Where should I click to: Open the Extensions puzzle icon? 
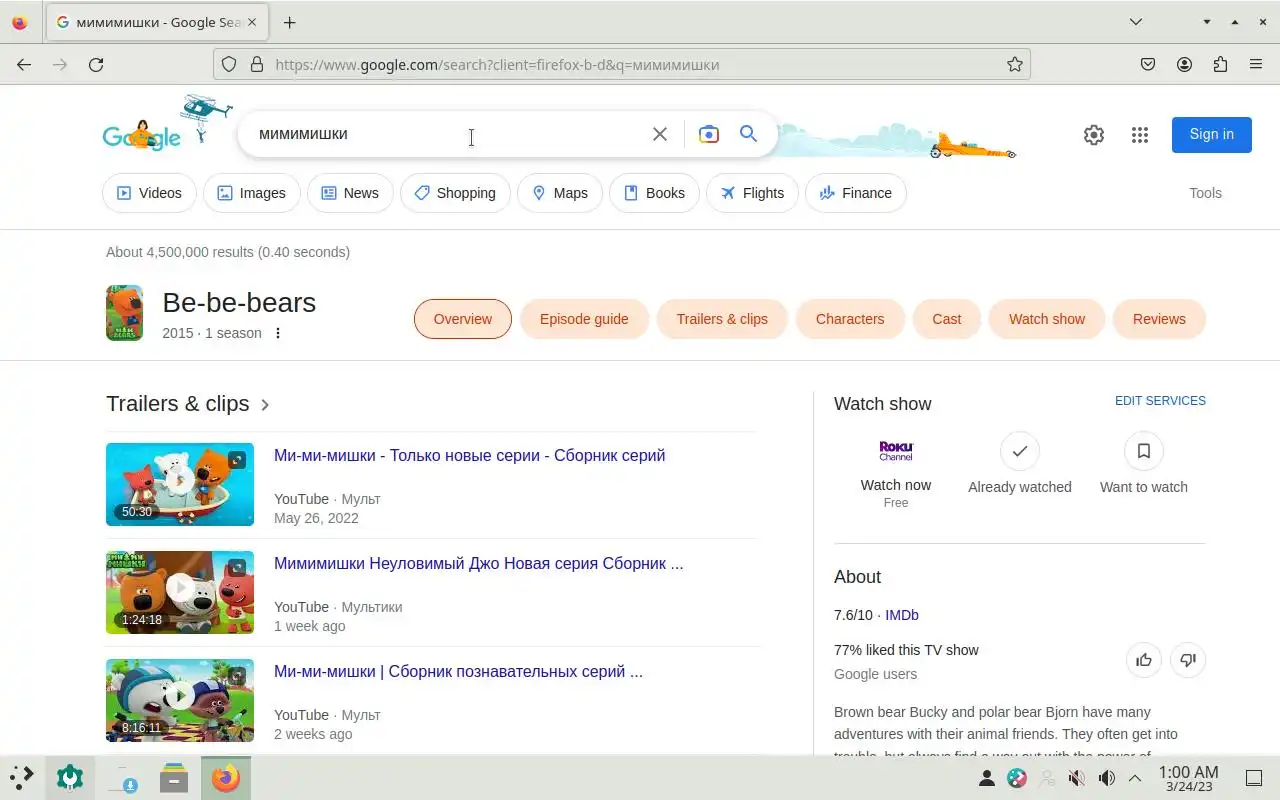tap(1220, 64)
